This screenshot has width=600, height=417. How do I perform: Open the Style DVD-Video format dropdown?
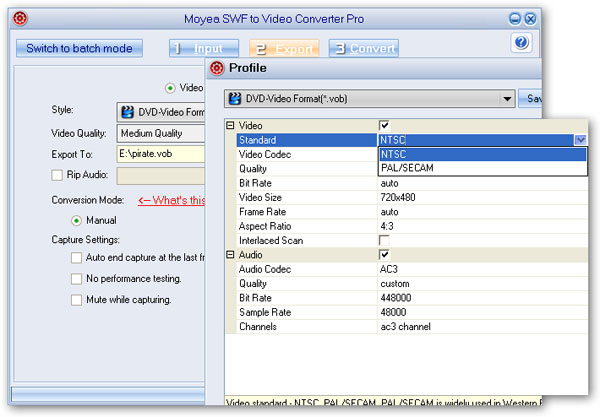[x=161, y=112]
